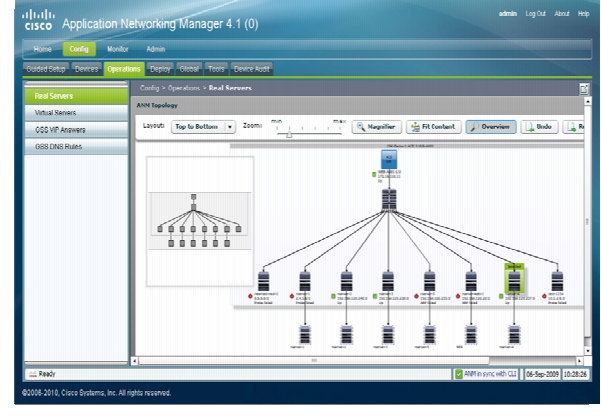Click the admin user link

pos(508,14)
